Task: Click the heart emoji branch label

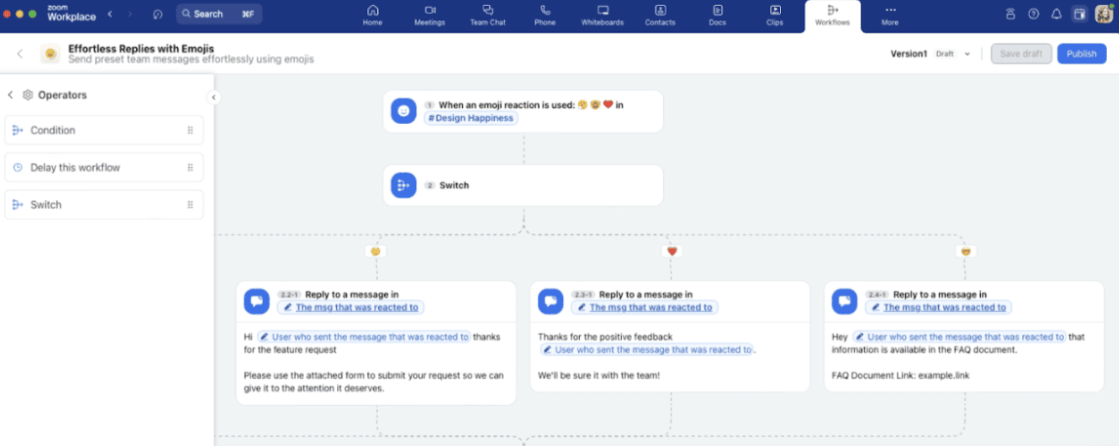Action: (x=671, y=251)
